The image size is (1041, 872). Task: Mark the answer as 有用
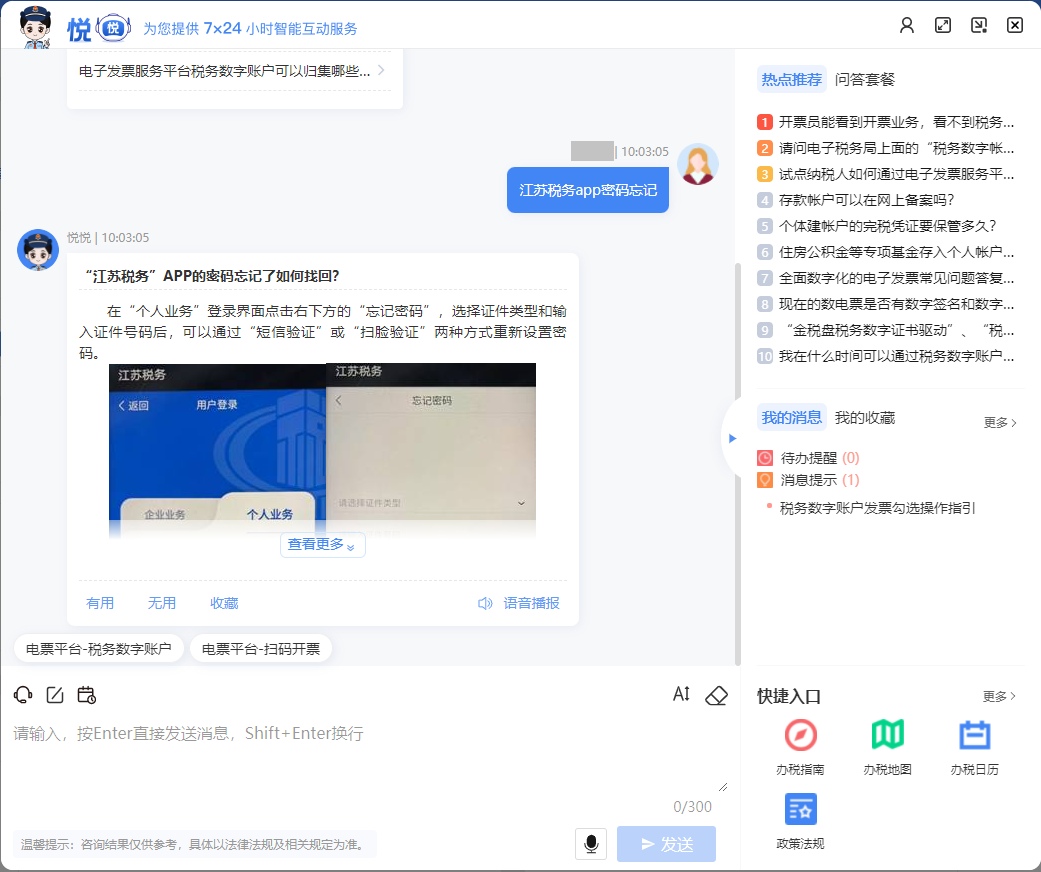(x=100, y=603)
